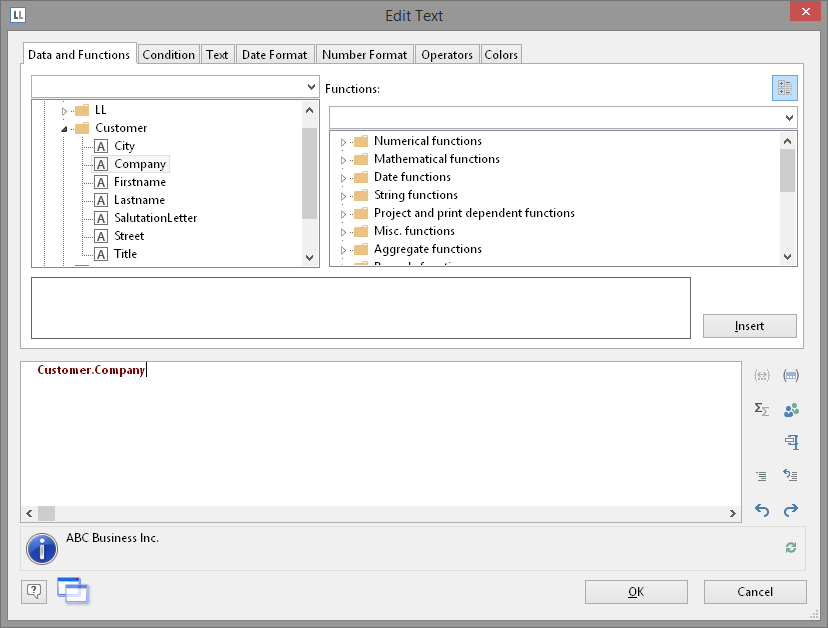
Task: Expand the LL folder in tree
Action: [x=66, y=110]
